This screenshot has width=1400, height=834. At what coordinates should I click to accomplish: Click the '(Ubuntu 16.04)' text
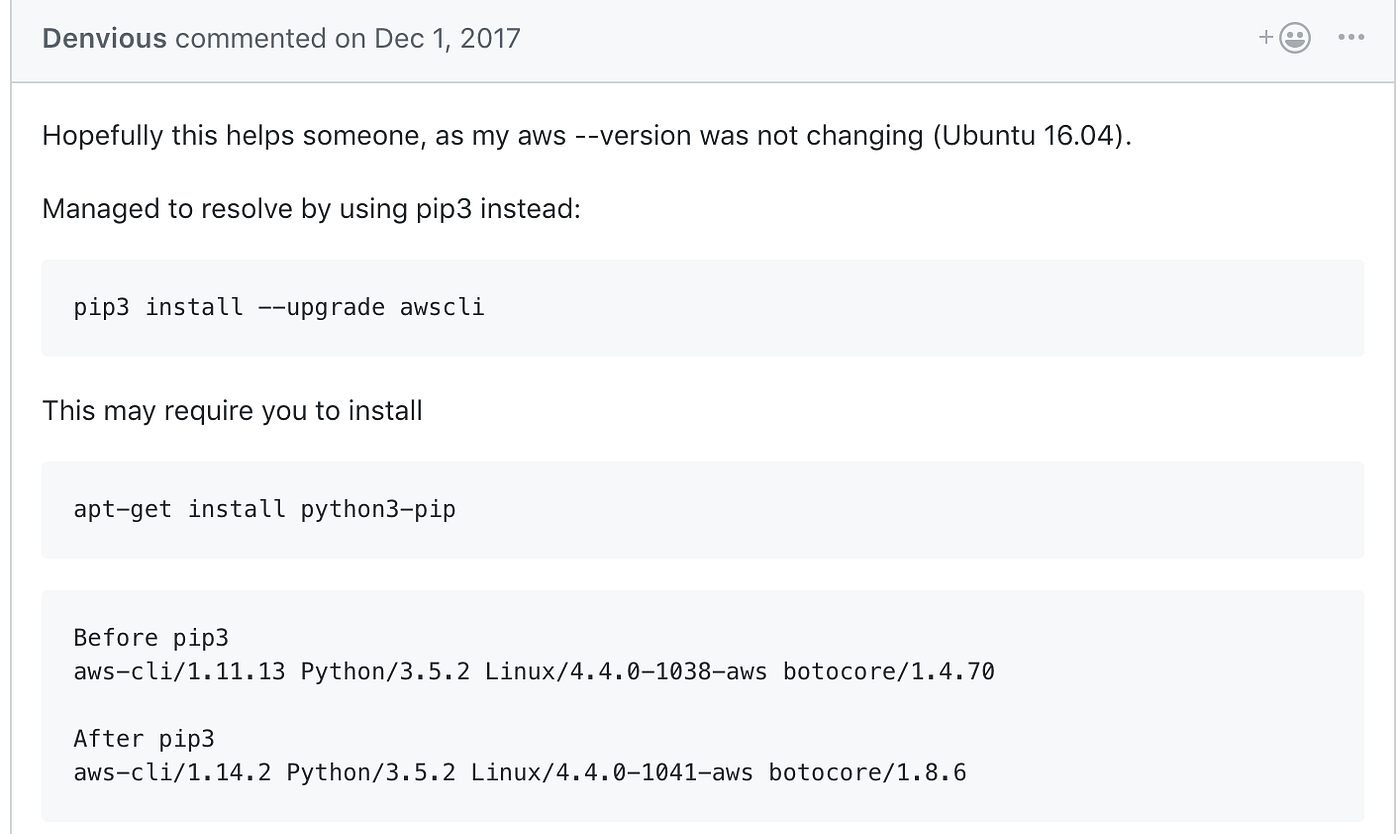1031,136
